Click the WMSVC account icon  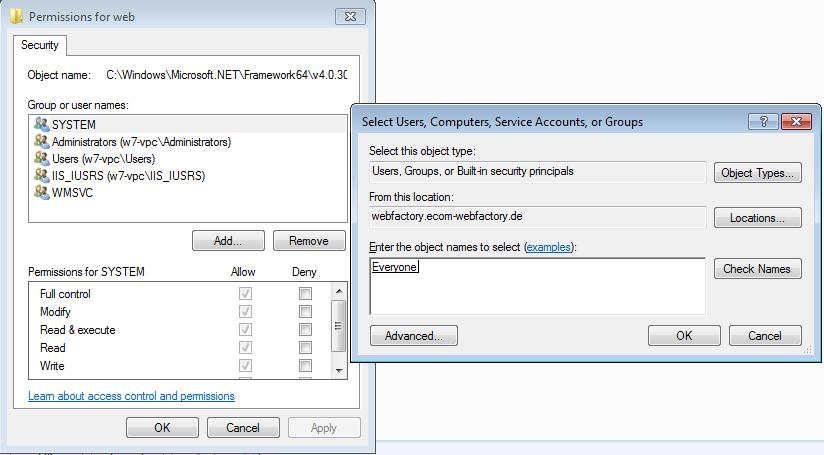[41, 193]
